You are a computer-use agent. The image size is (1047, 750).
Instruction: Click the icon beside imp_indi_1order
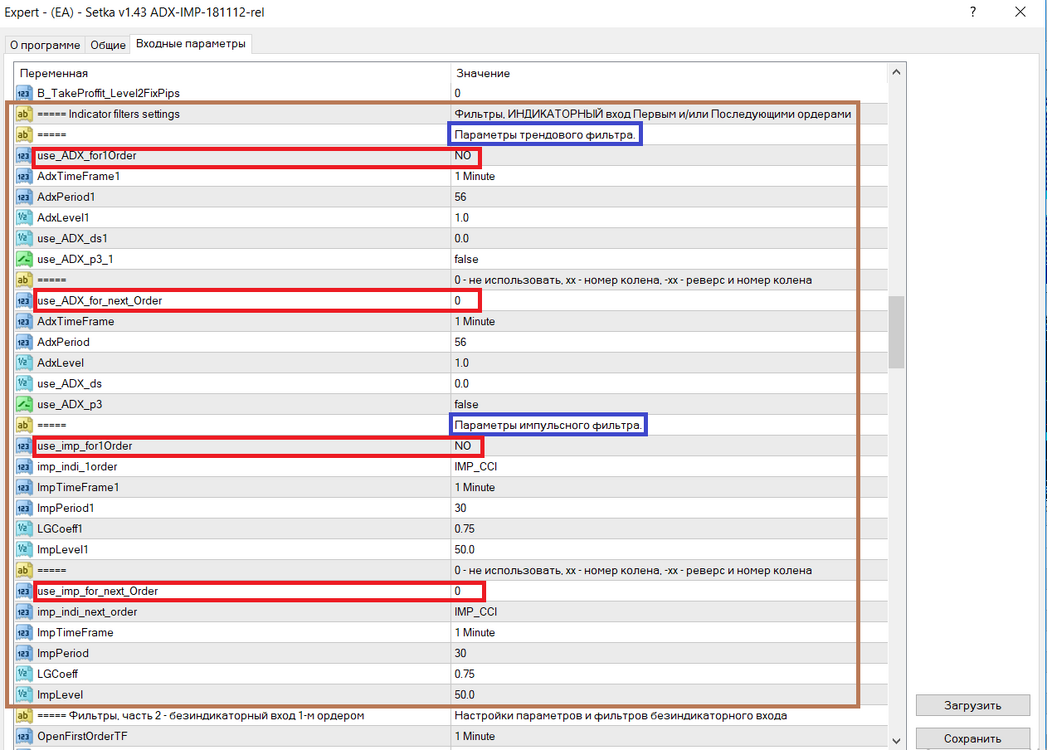[x=24, y=467]
